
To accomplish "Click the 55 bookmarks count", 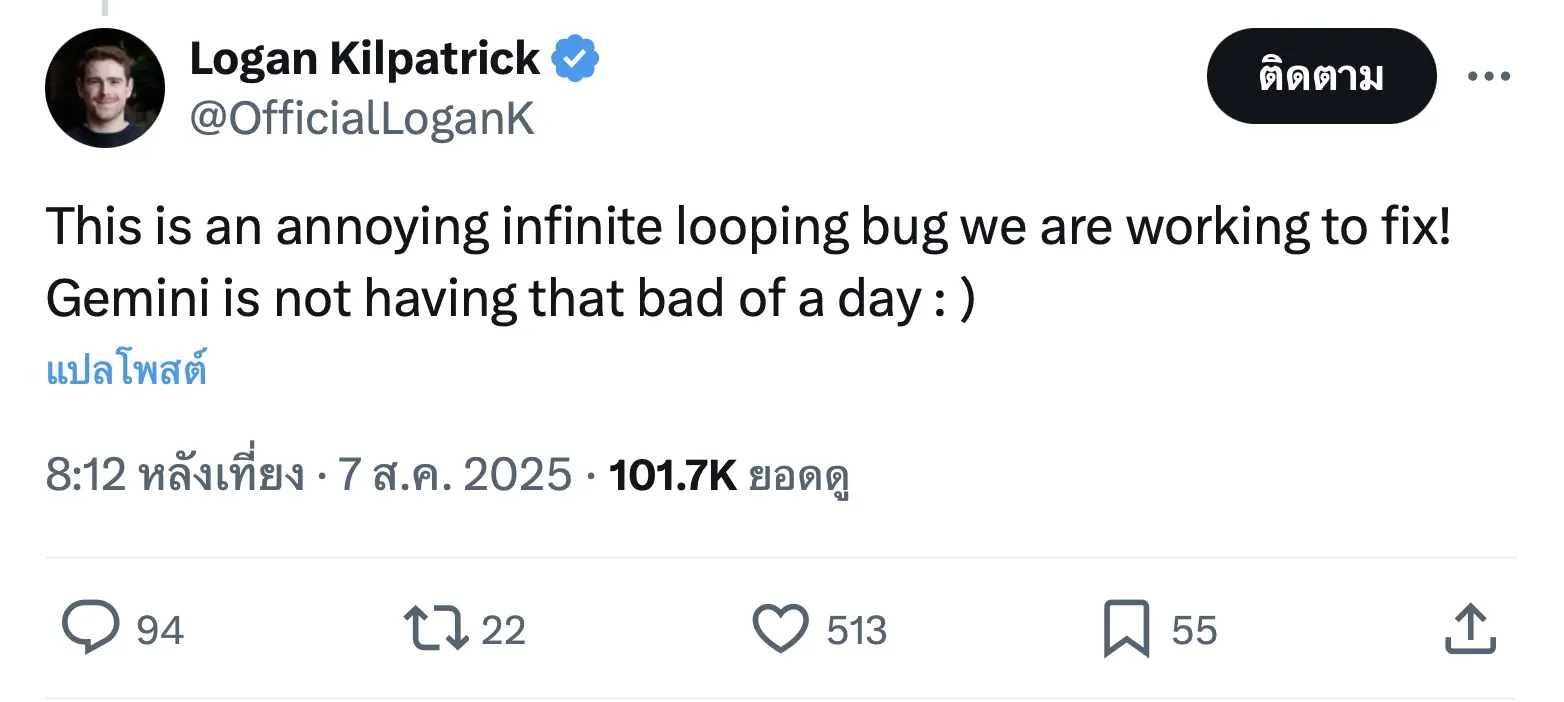I will [1194, 631].
